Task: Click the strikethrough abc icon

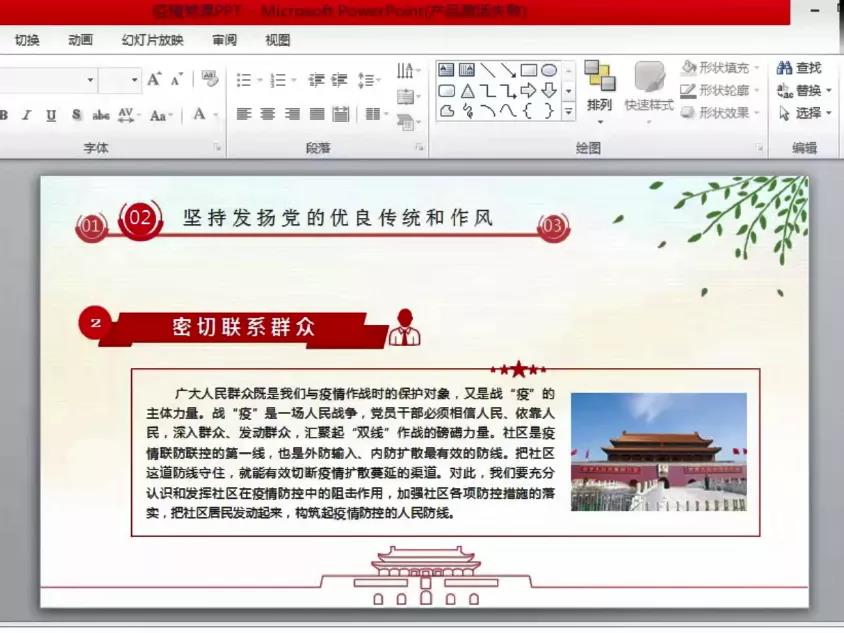Action: click(101, 115)
